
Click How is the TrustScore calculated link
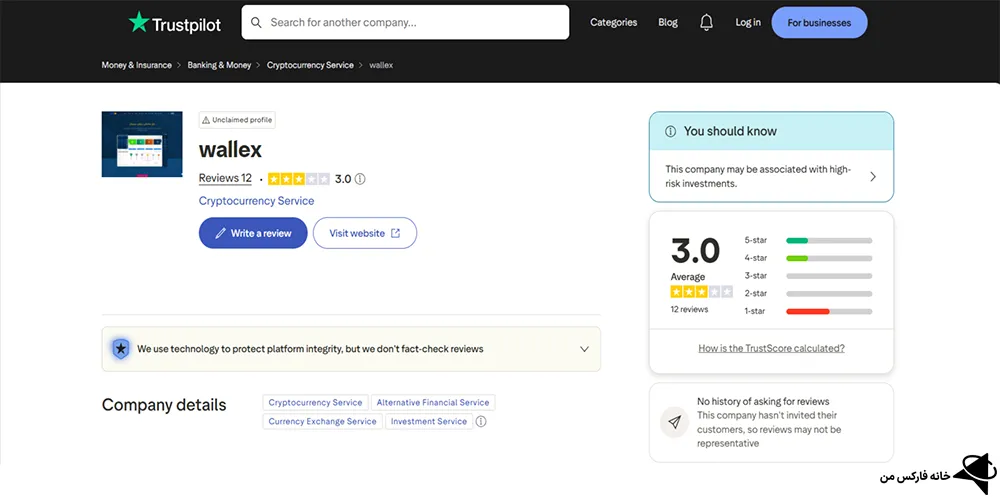(772, 348)
